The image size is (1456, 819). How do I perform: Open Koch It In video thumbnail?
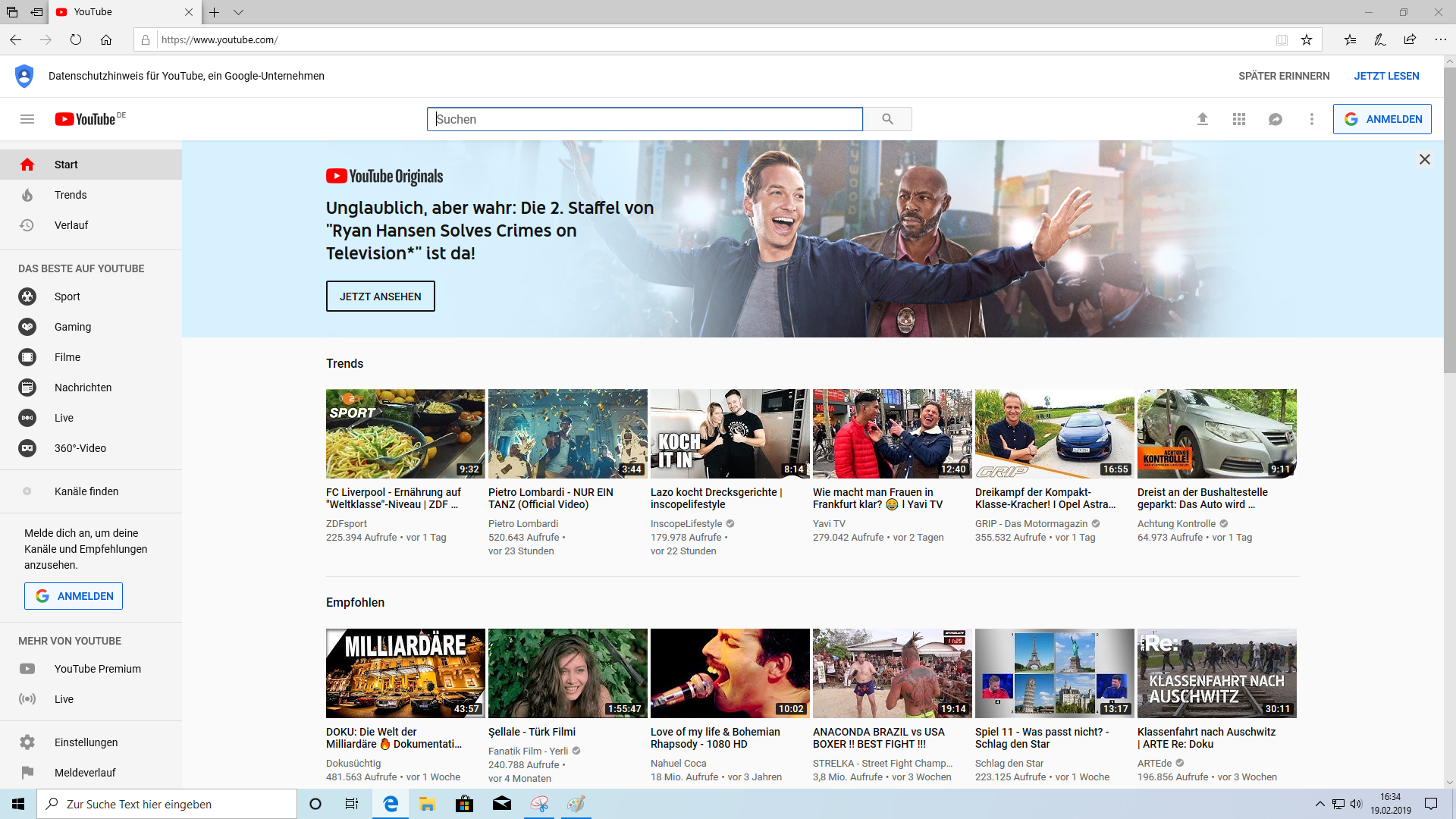[730, 434]
